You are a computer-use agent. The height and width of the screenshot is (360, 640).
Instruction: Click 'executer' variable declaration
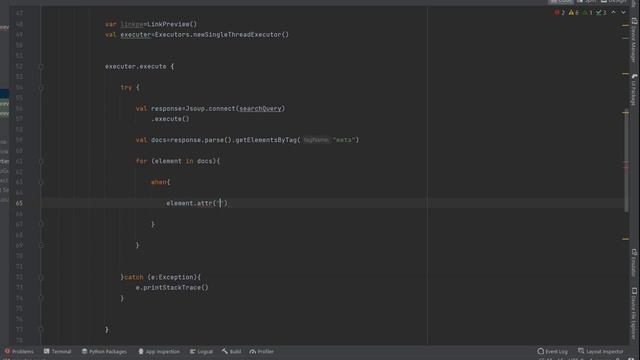pos(136,35)
